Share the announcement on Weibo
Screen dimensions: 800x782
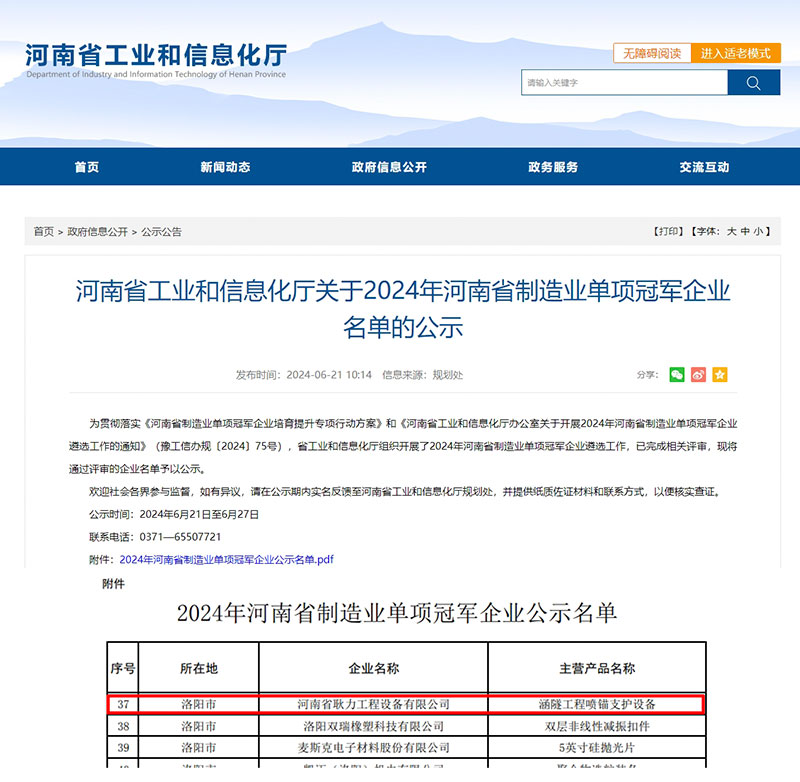pos(698,374)
